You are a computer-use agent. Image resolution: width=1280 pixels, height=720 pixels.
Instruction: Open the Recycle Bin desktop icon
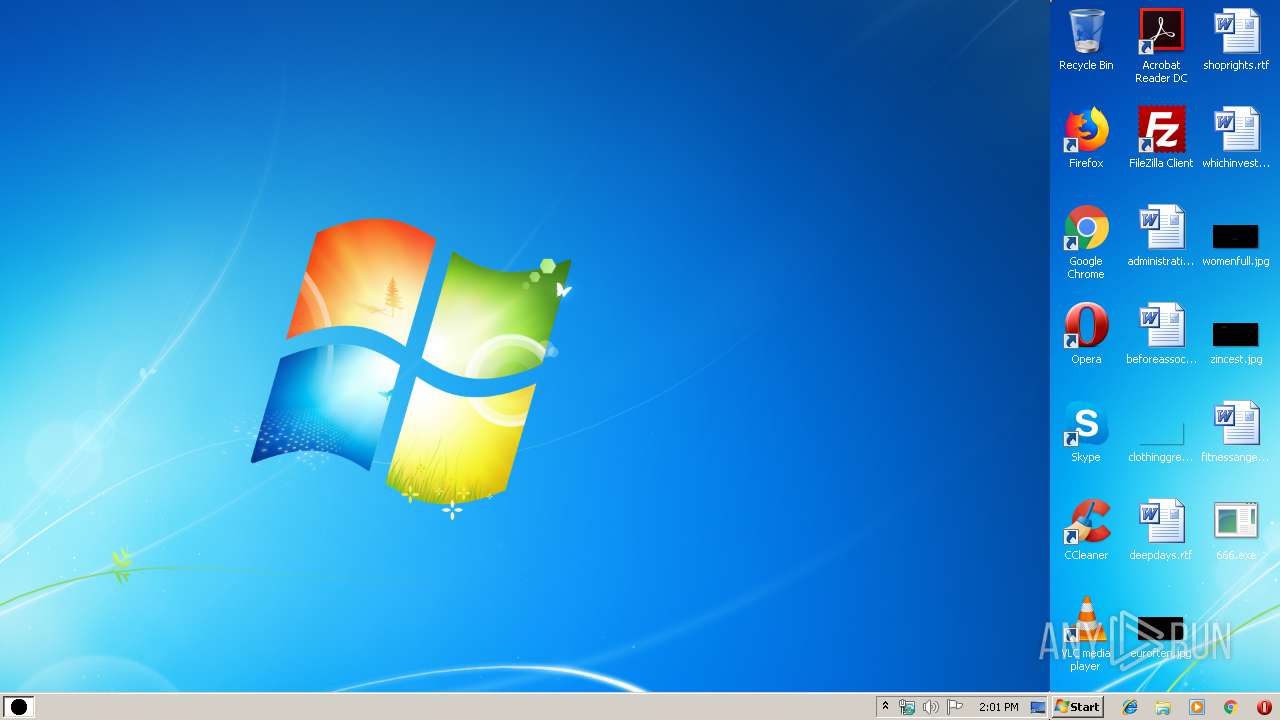pos(1086,40)
